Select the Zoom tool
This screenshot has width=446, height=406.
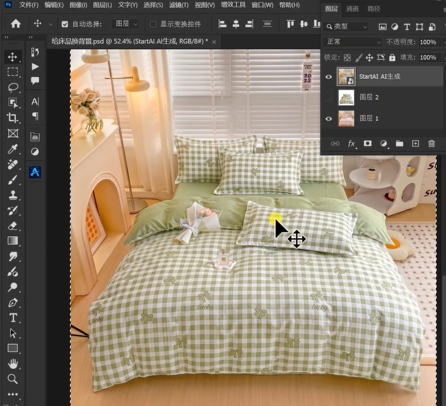13,379
